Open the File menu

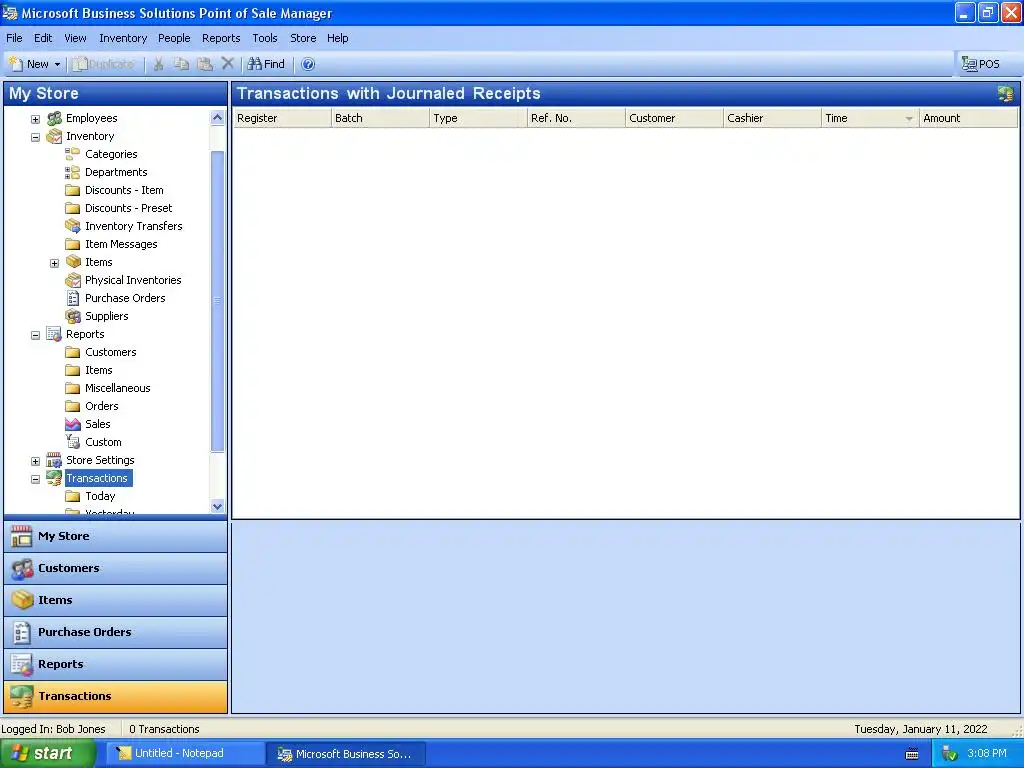click(14, 38)
